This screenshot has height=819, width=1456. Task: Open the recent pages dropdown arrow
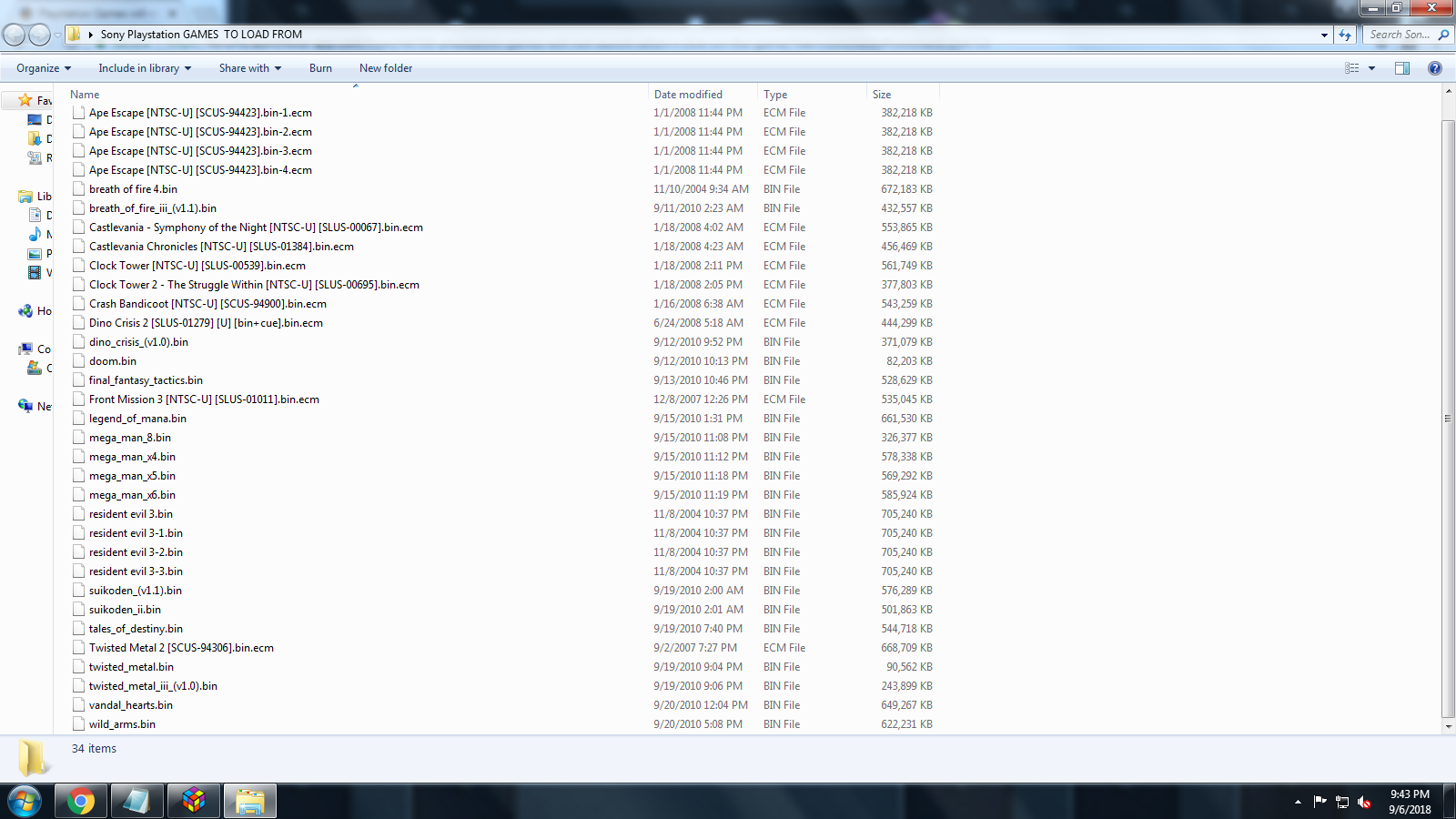point(57,35)
